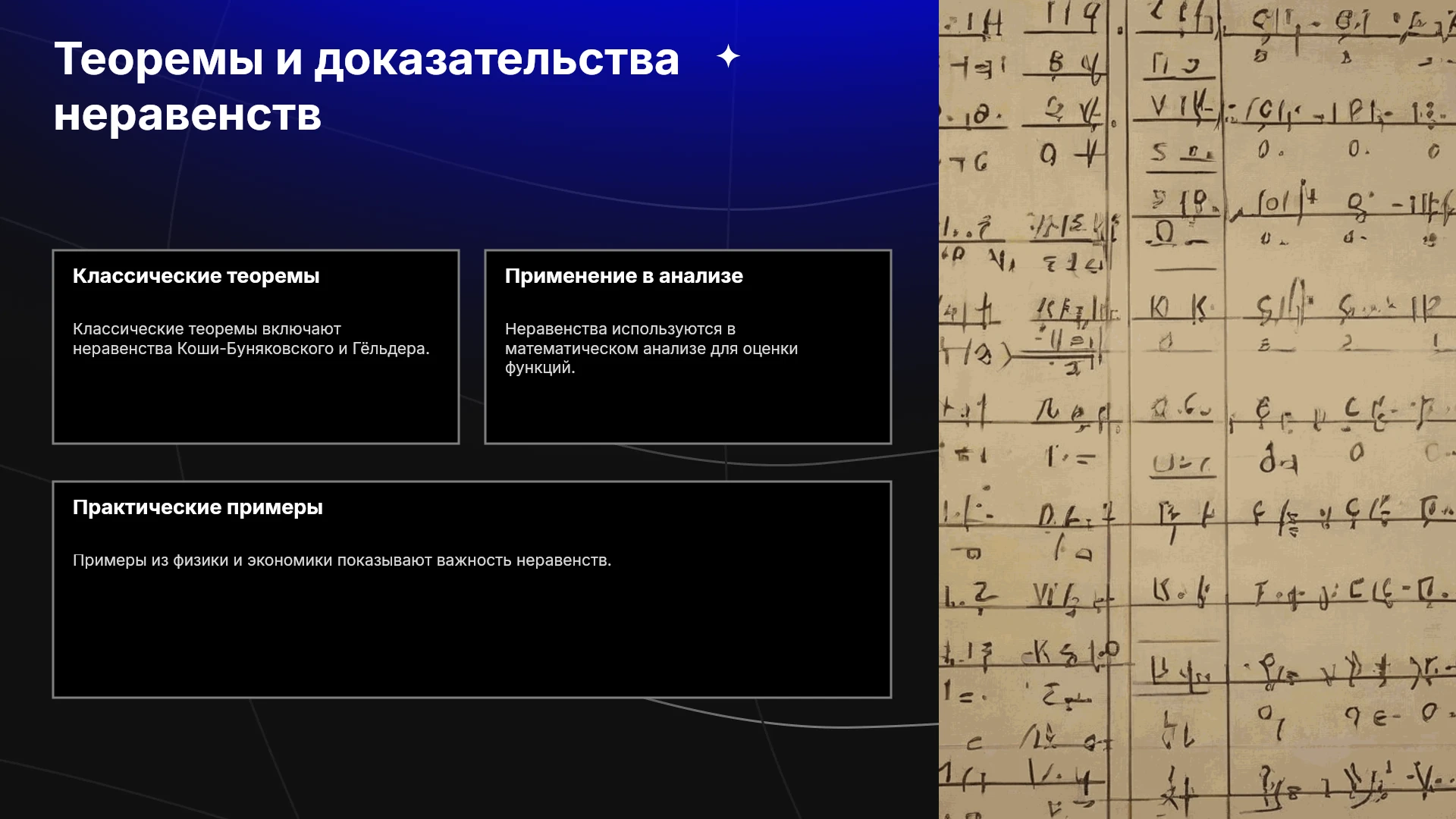Select the 'Классические теоремы' card box
This screenshot has height=819, width=1456.
click(256, 347)
